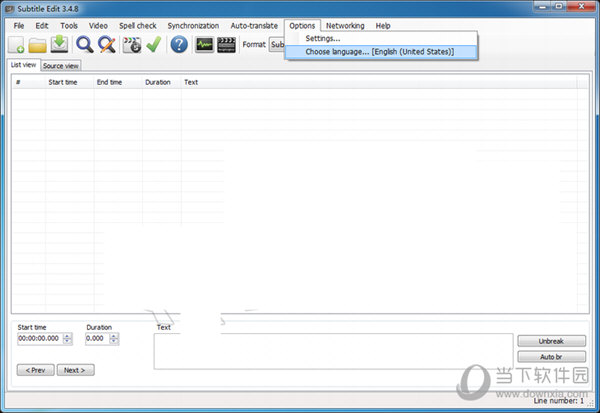The height and width of the screenshot is (413, 600).
Task: Open the Help menu
Action: tap(383, 26)
